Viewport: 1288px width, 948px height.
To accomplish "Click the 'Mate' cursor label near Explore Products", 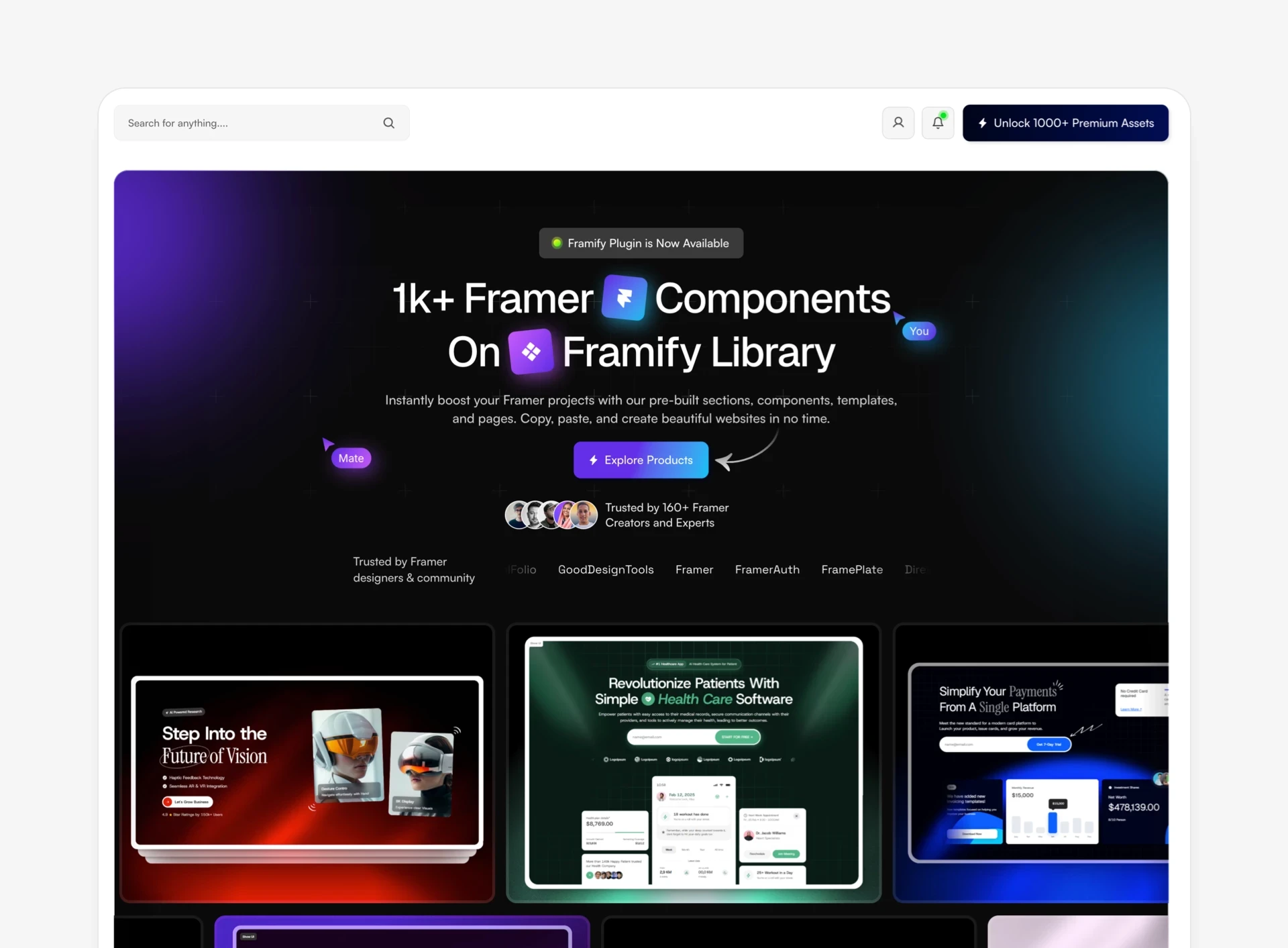I will (351, 458).
